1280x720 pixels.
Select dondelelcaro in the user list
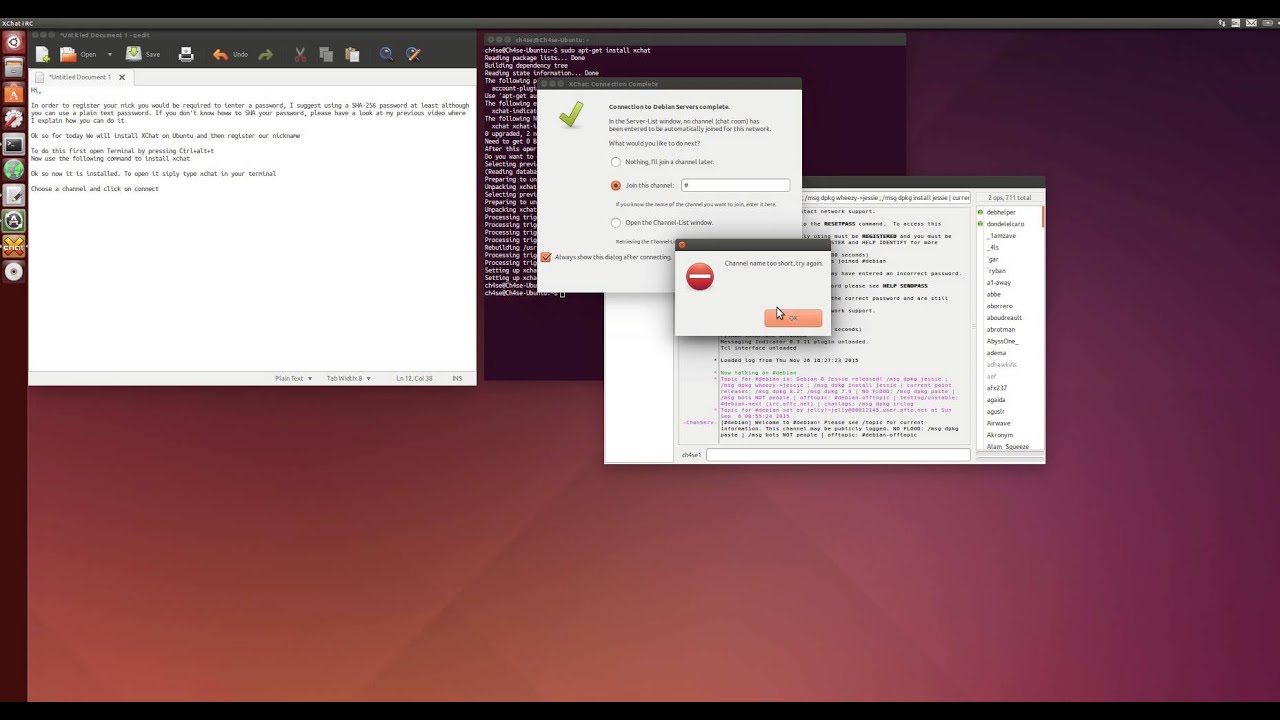pyautogui.click(x=1005, y=224)
